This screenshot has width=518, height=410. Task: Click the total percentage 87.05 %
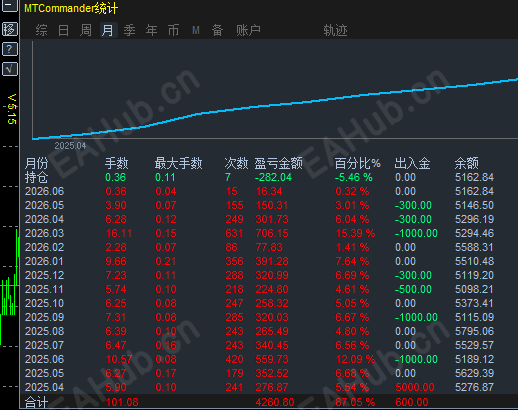355,402
